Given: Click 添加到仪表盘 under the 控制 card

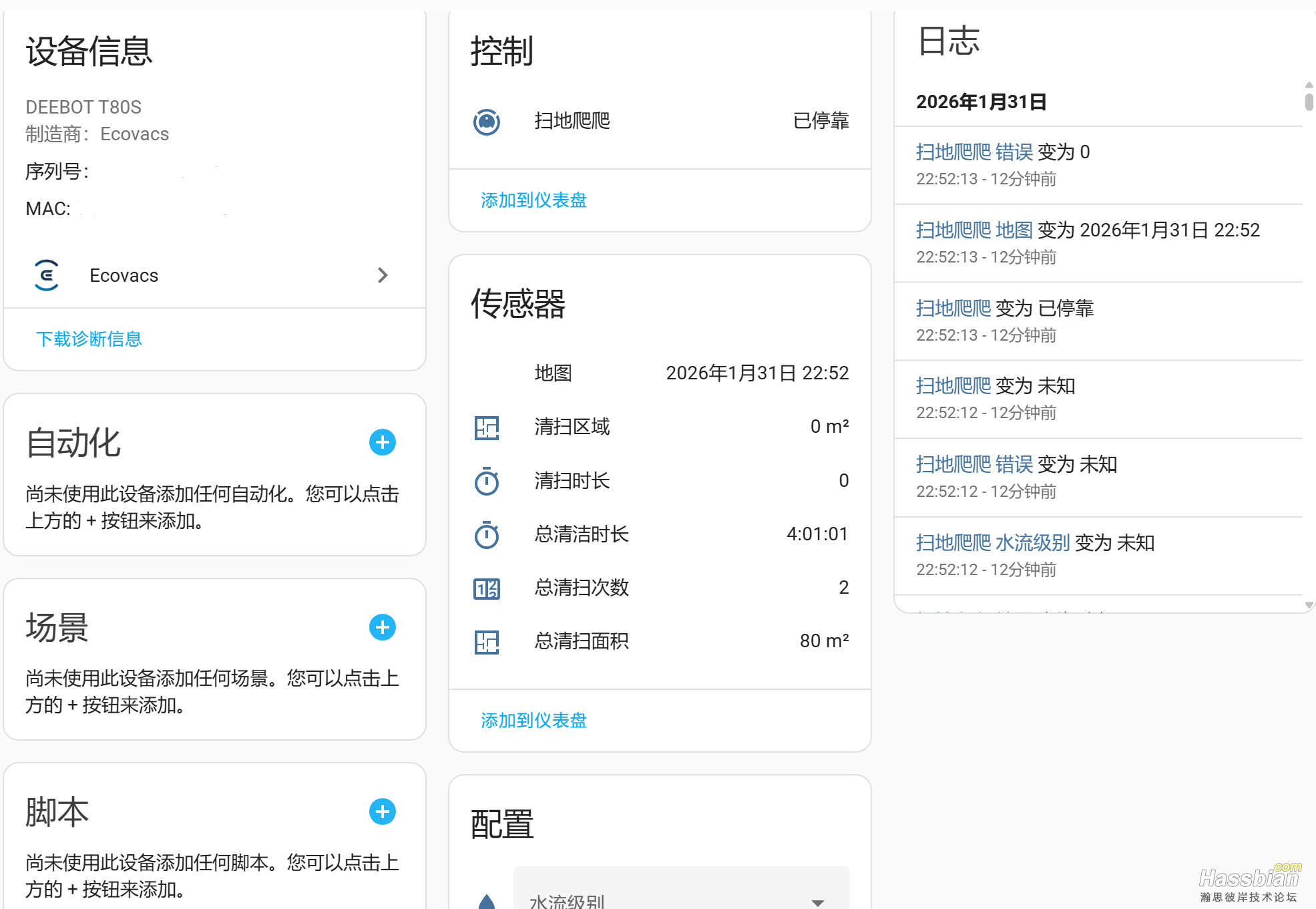Looking at the screenshot, I should coord(533,200).
